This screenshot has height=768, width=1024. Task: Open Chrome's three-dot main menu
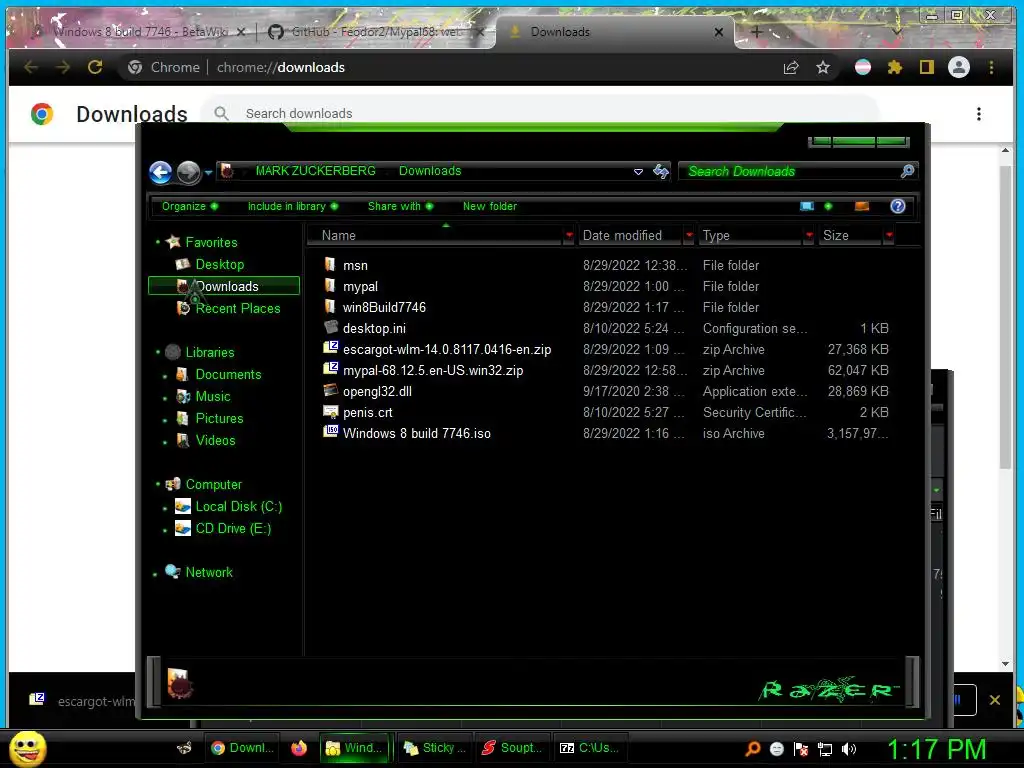[x=991, y=67]
